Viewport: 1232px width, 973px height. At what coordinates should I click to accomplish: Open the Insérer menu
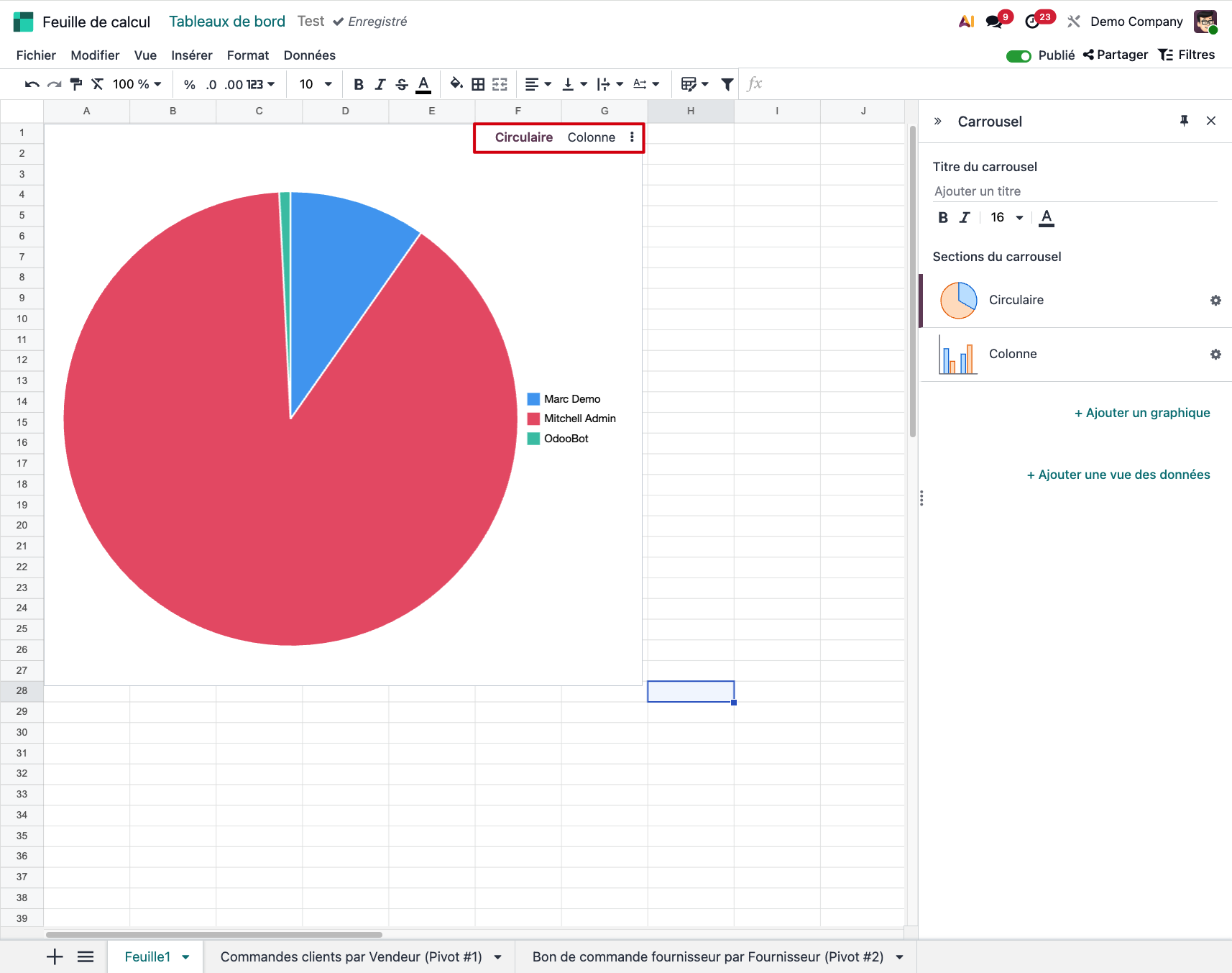(191, 55)
